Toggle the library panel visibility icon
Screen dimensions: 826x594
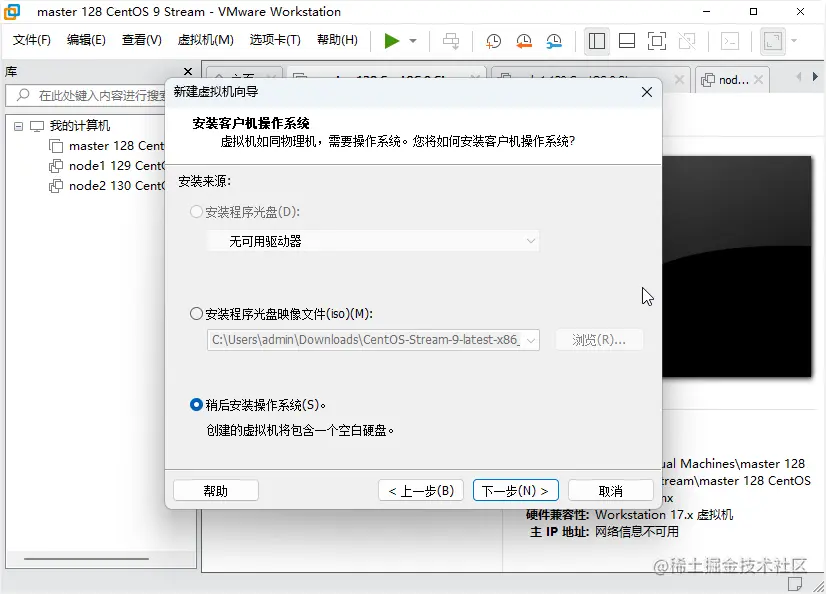pyautogui.click(x=597, y=41)
